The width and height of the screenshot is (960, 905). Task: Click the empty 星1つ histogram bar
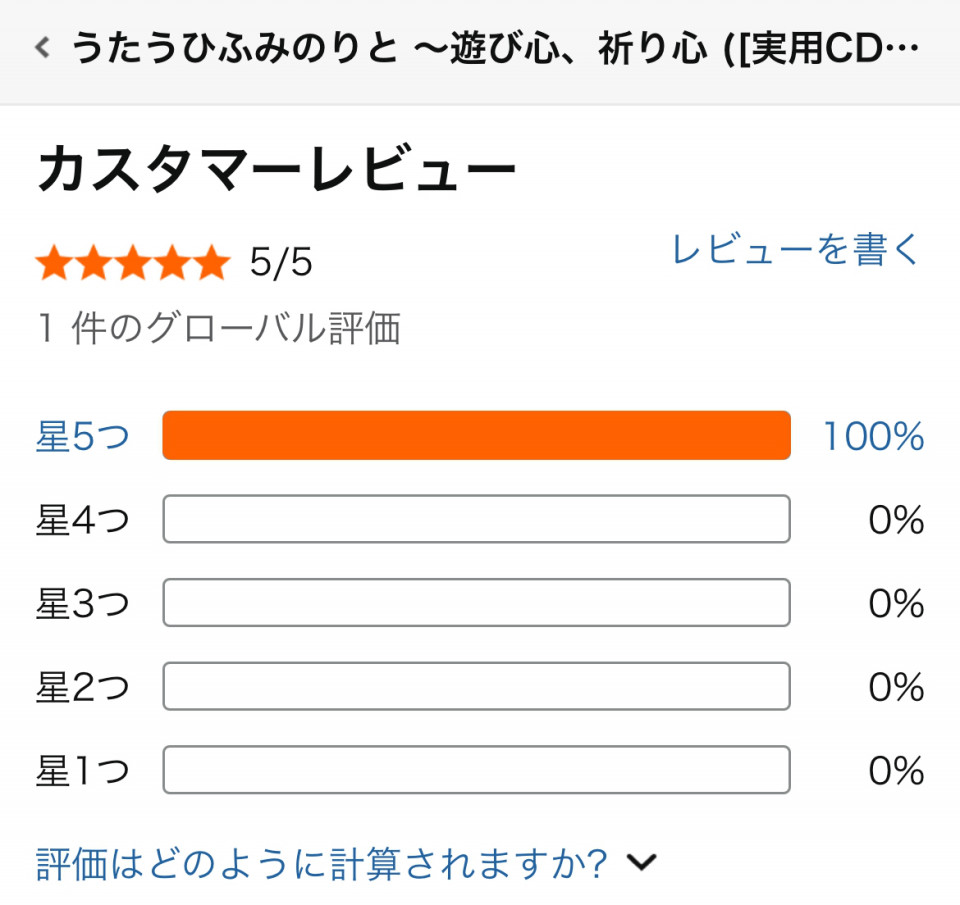(x=476, y=770)
